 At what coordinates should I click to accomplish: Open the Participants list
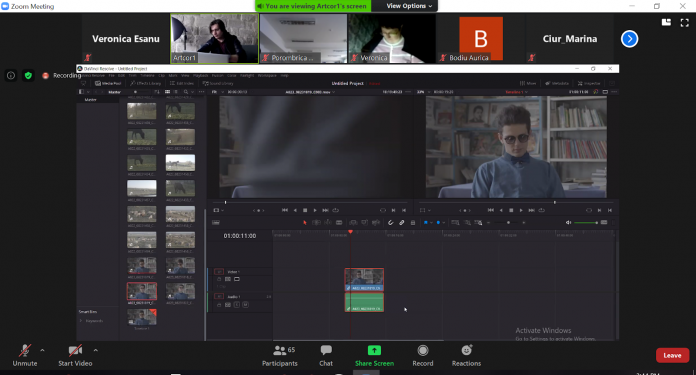(x=280, y=355)
